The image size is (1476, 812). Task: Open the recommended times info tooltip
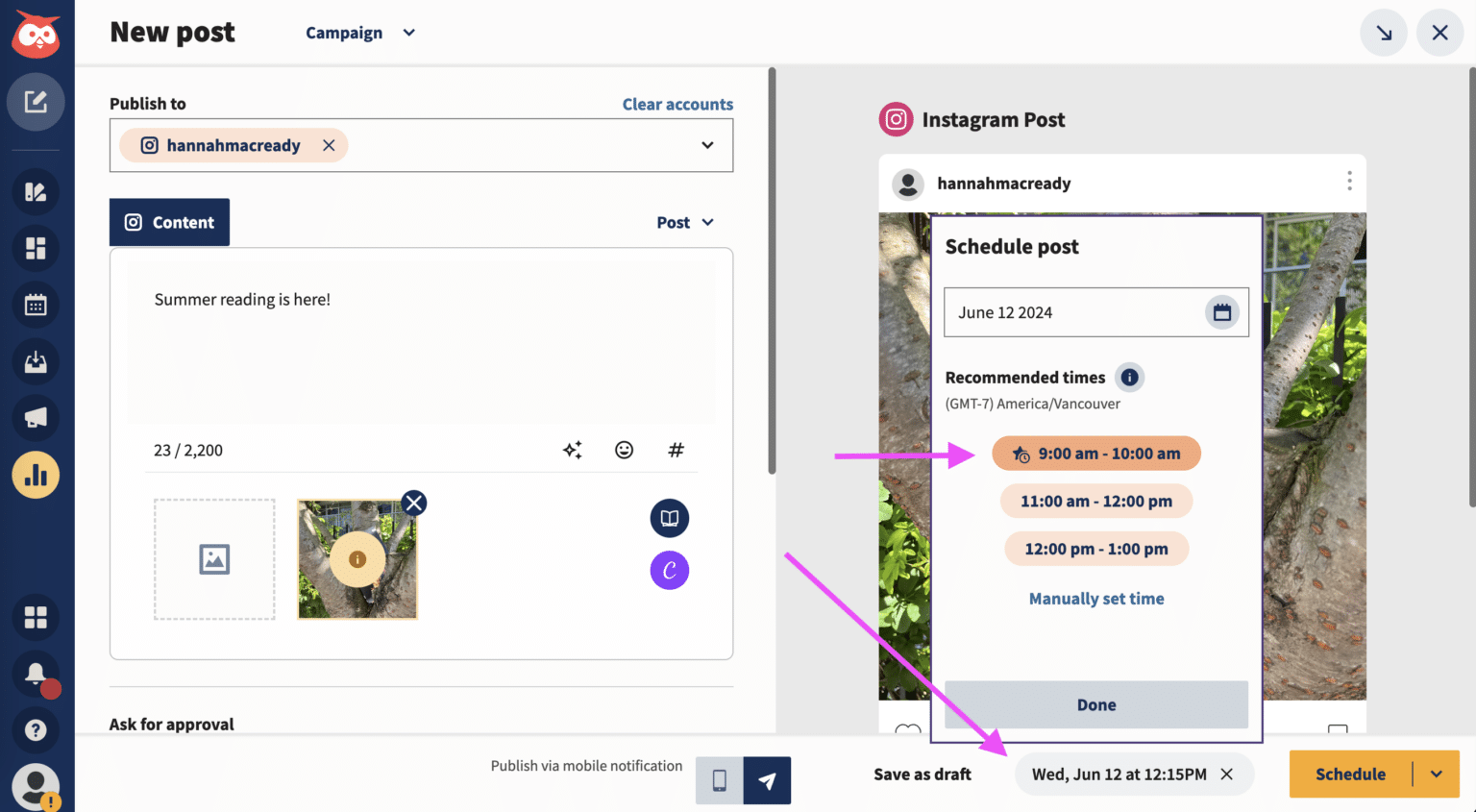(x=1129, y=377)
